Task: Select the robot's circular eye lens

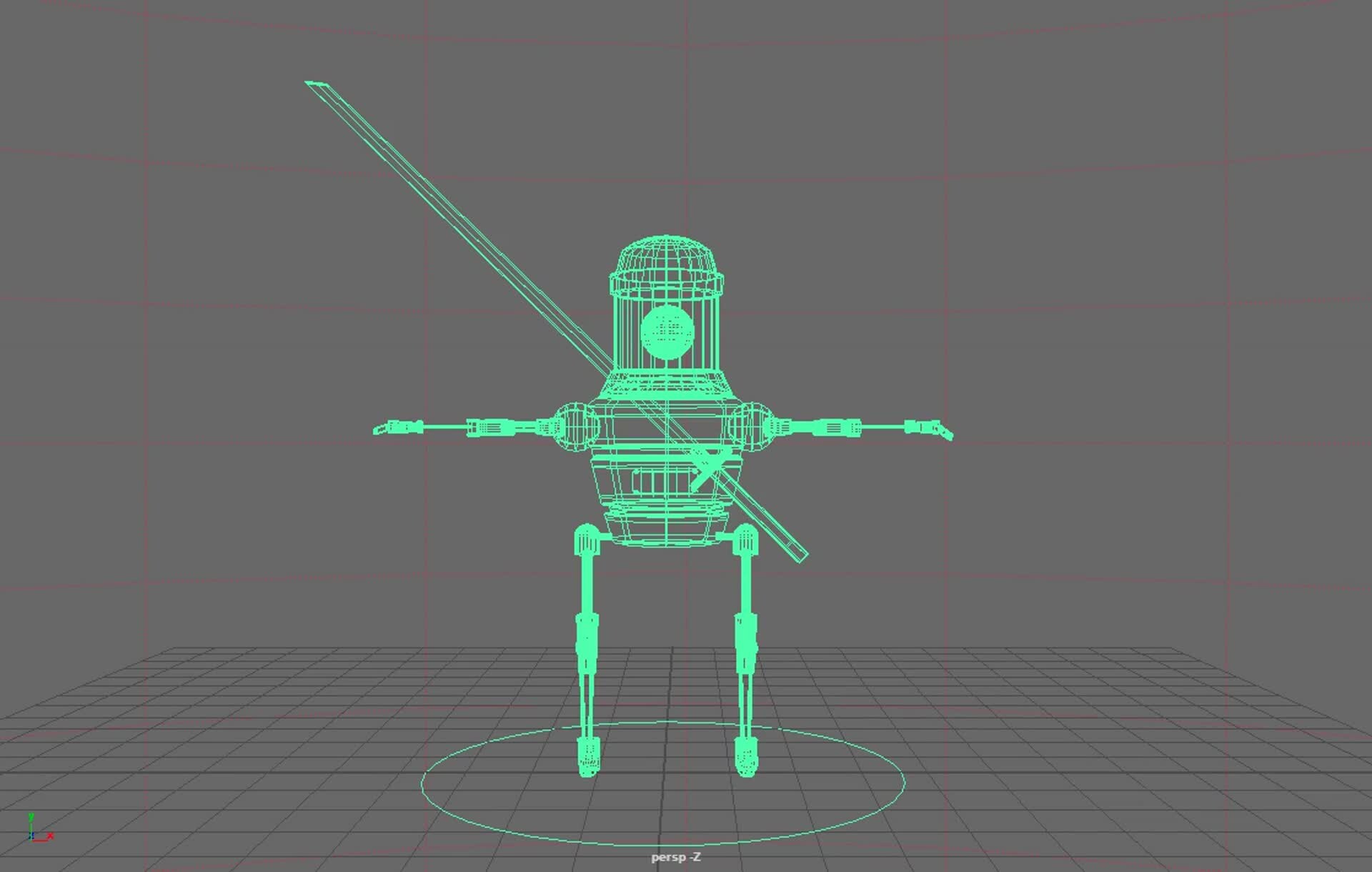Action: point(668,333)
